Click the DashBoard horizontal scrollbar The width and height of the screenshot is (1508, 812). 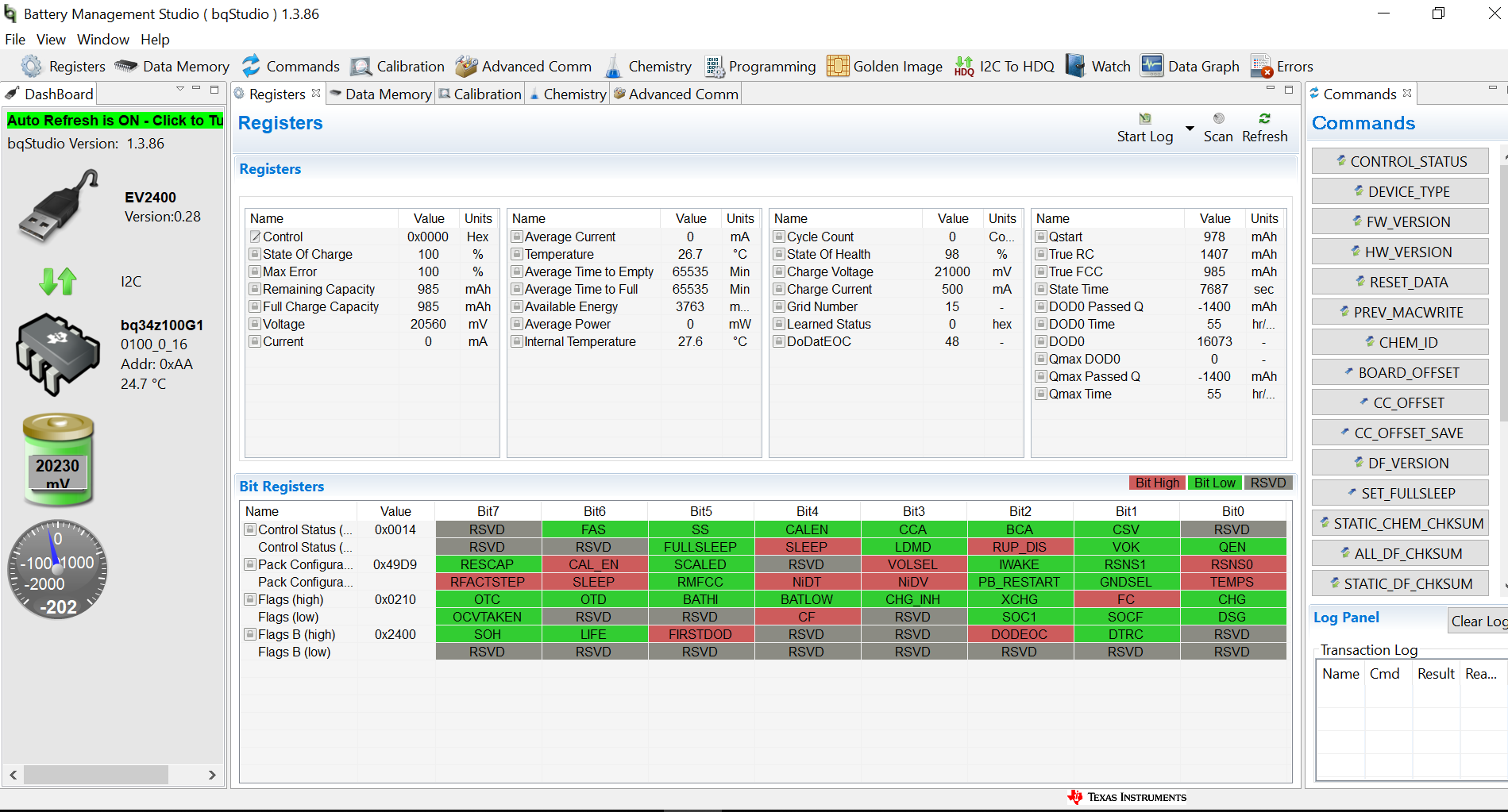(96, 775)
